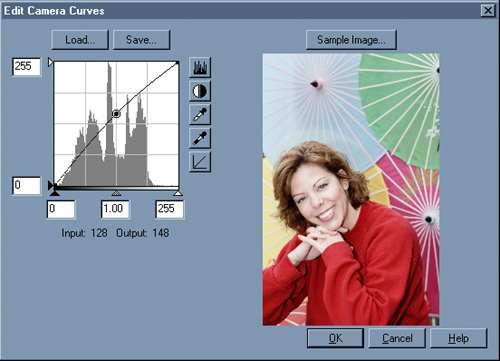This screenshot has width=500, height=361.
Task: Click the black input slider triangle
Action: [x=55, y=193]
